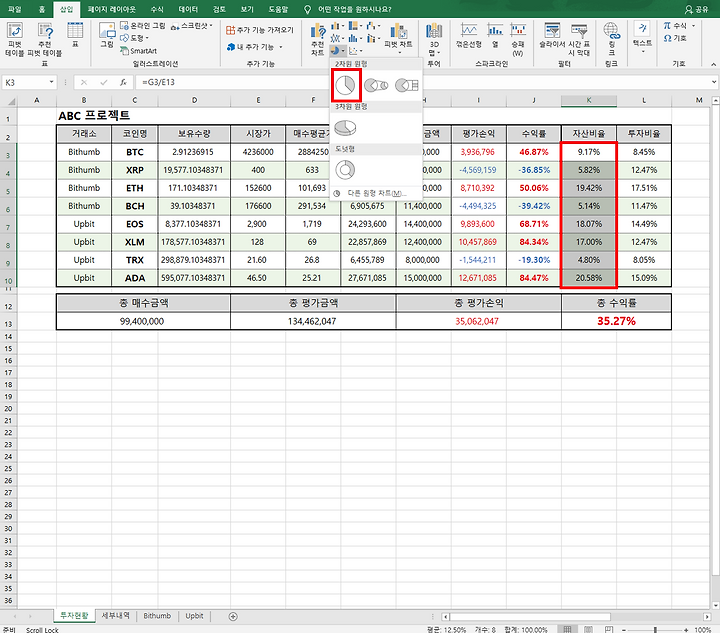Image resolution: width=720 pixels, height=633 pixels.
Task: Click the insert function fx button
Action: (x=123, y=82)
